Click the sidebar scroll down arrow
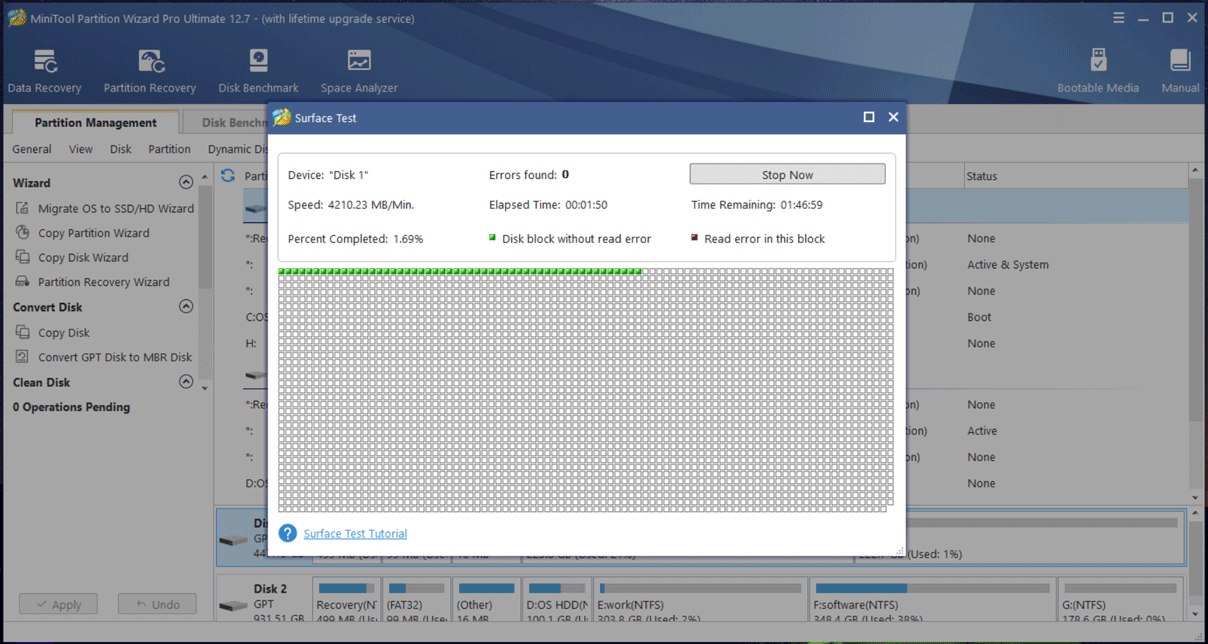This screenshot has height=644, width=1208. click(x=205, y=387)
